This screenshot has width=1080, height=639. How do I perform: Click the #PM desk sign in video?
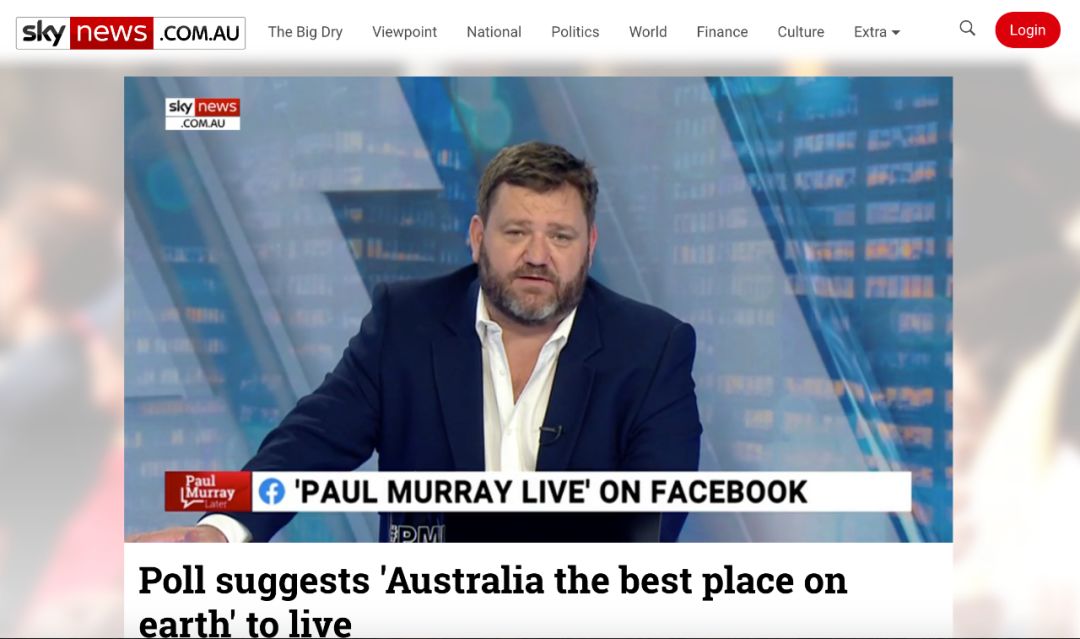click(x=417, y=533)
